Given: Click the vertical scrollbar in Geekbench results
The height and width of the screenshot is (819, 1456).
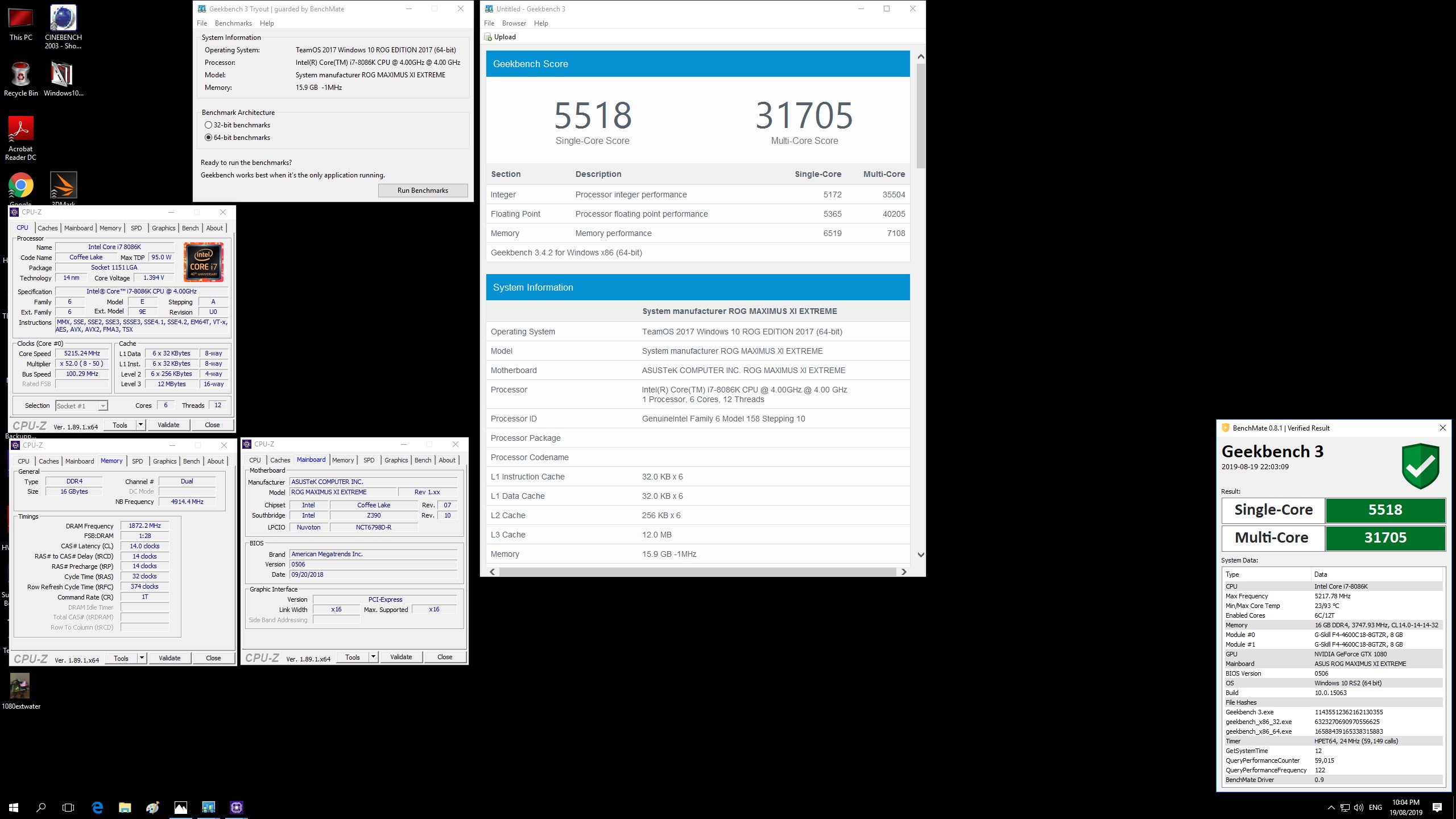Looking at the screenshot, I should pyautogui.click(x=921, y=115).
